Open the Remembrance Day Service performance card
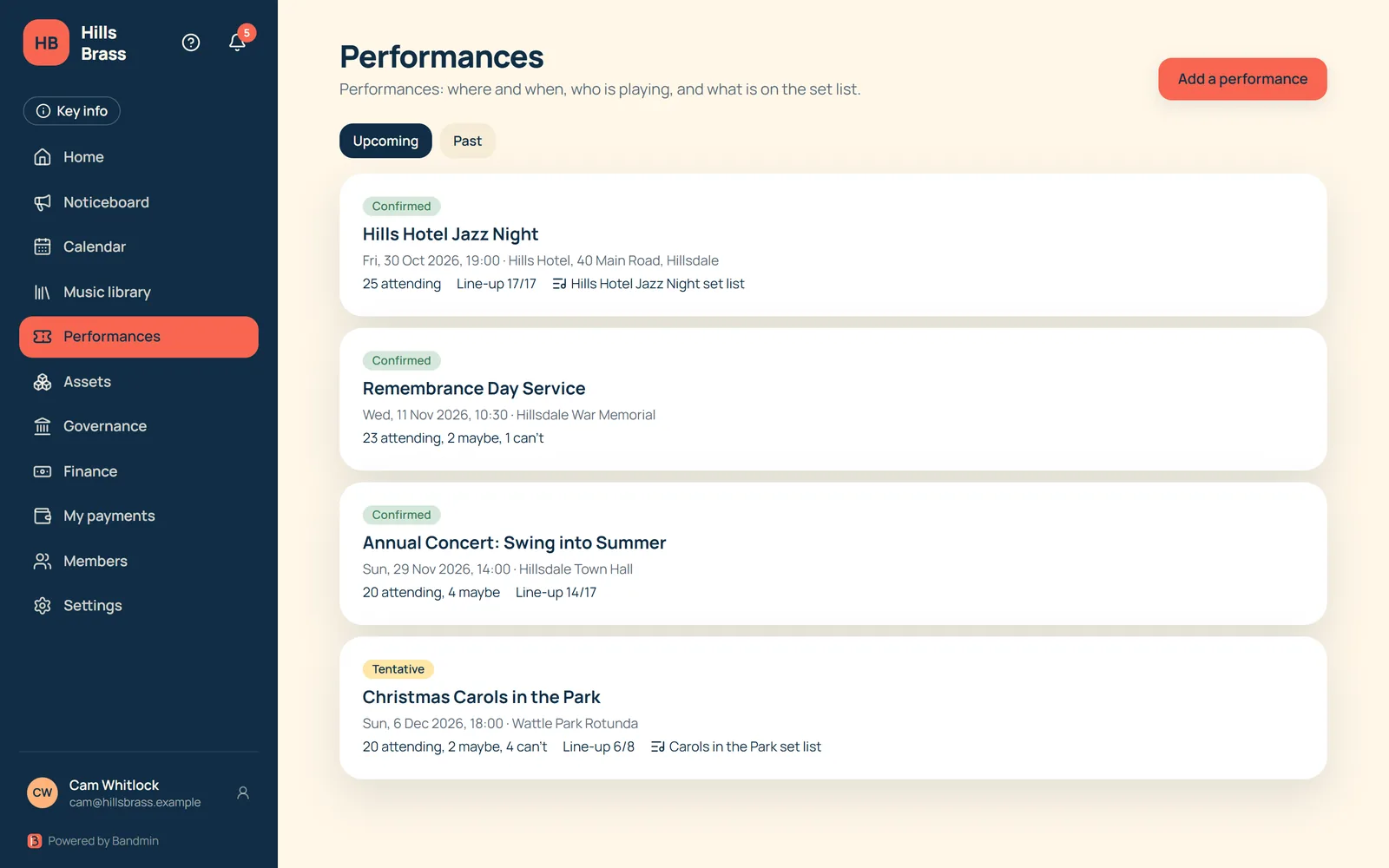 coord(833,399)
